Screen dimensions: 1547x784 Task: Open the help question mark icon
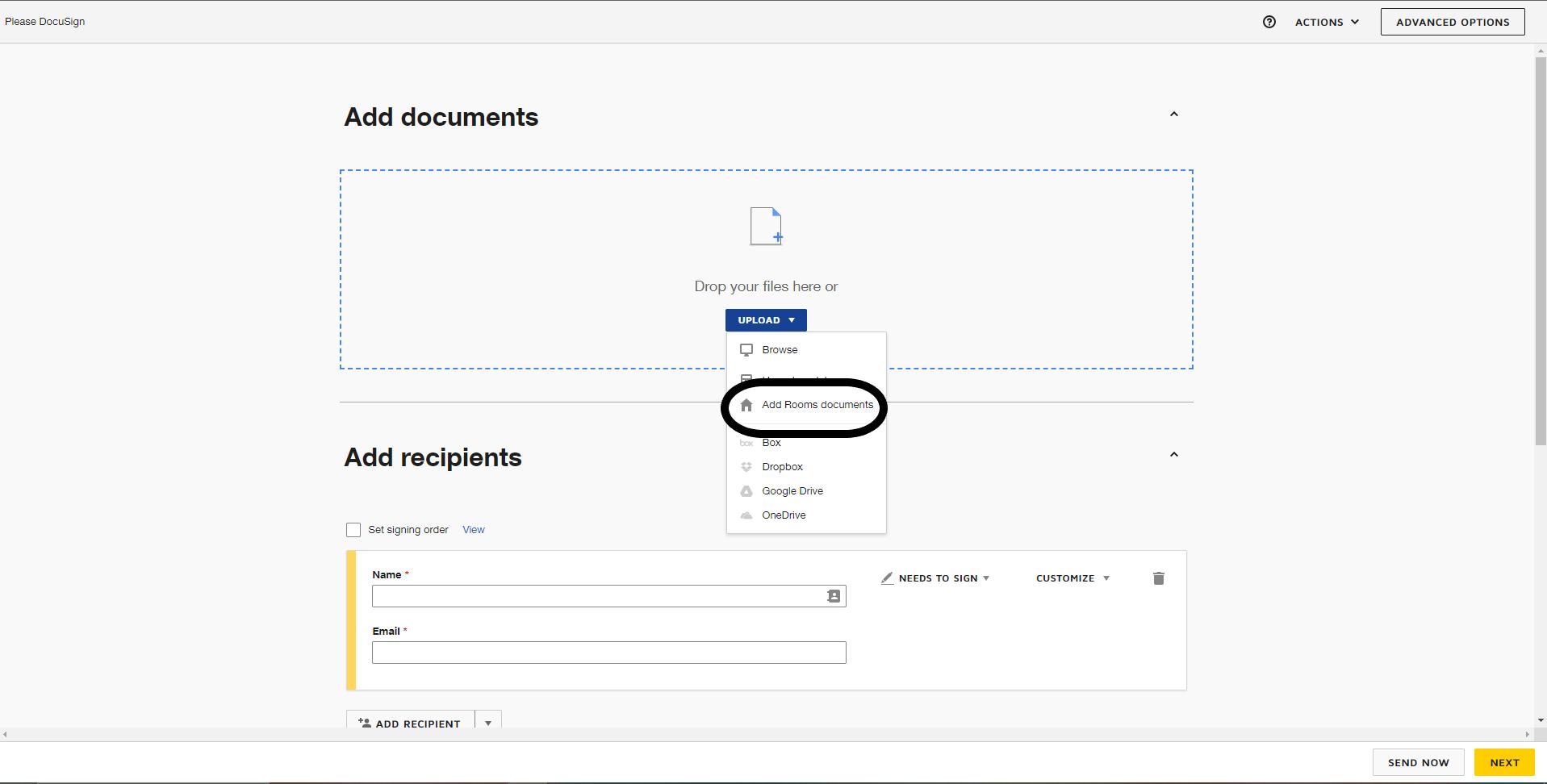pos(1269,22)
